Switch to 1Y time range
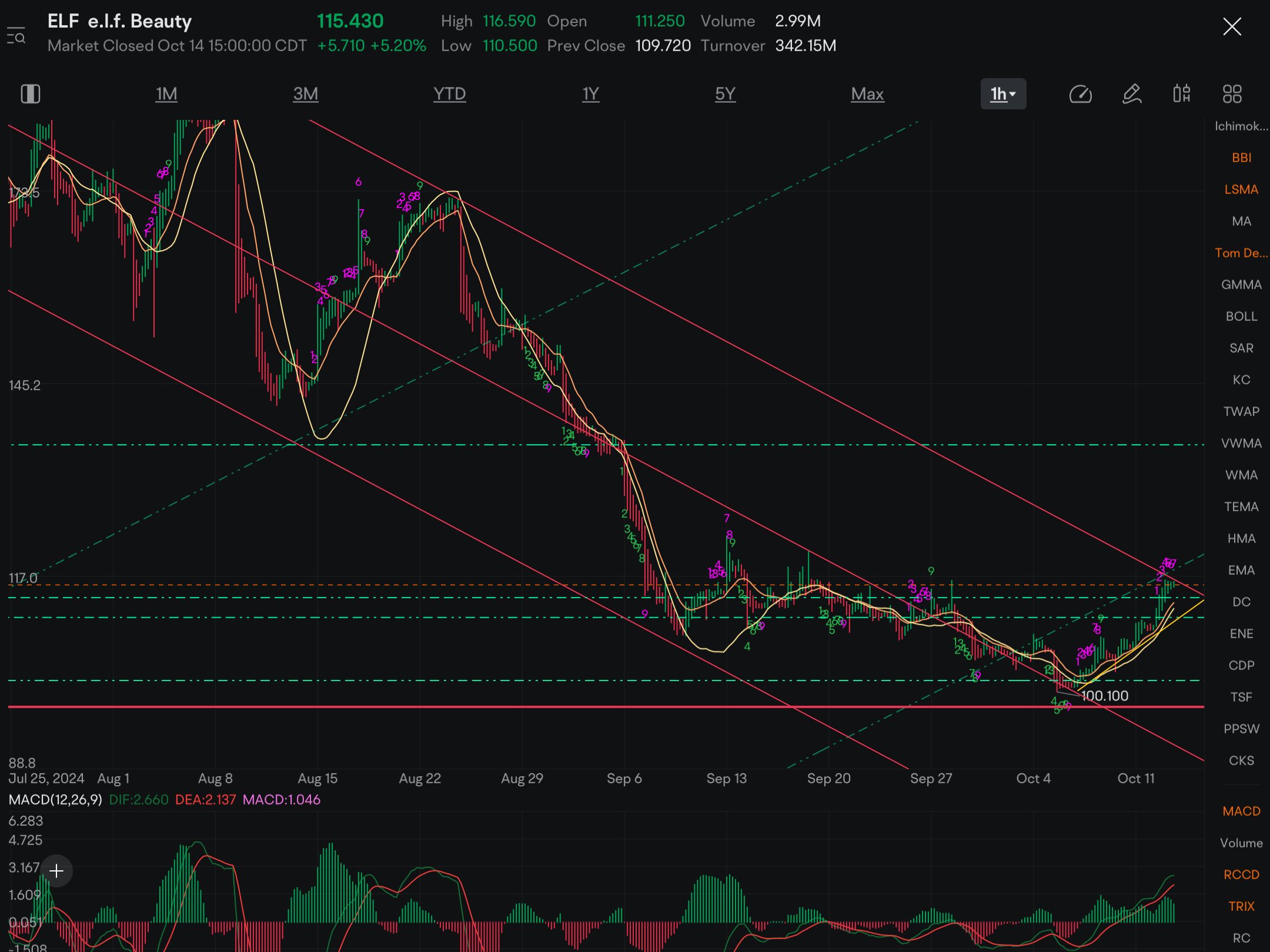1270x952 pixels. pyautogui.click(x=590, y=94)
